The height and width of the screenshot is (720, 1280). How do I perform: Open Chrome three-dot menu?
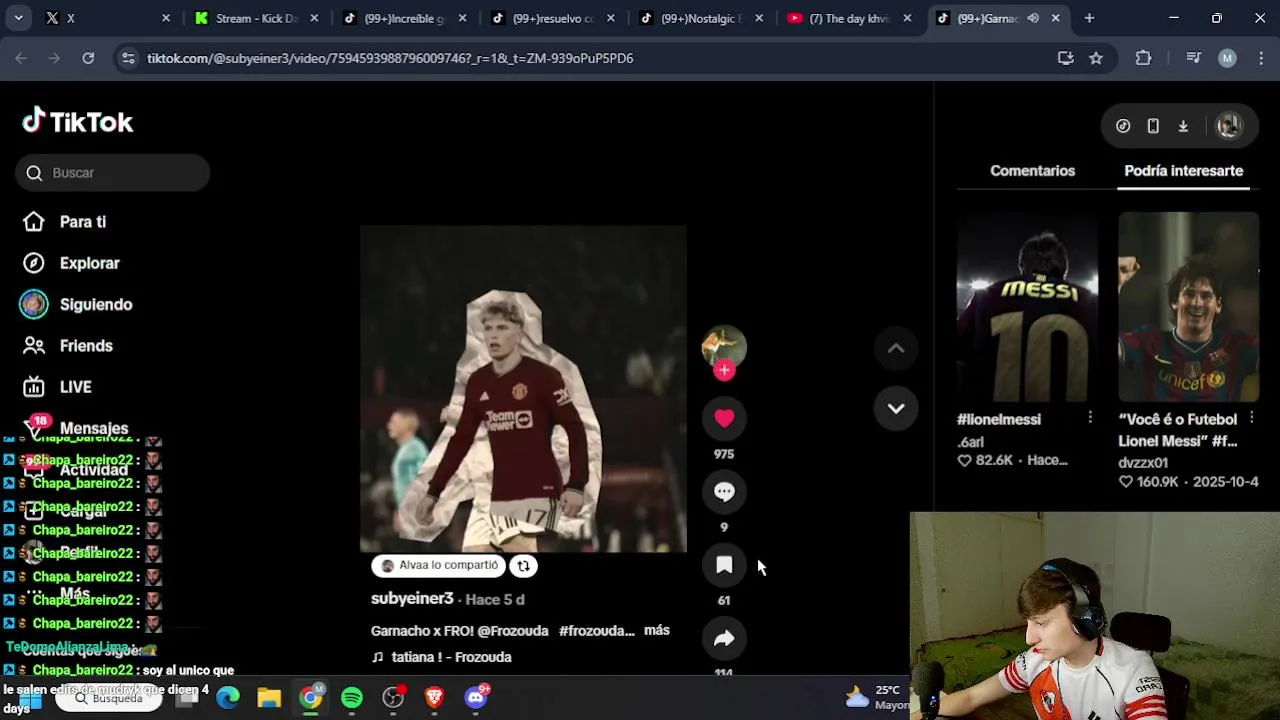pyautogui.click(x=1261, y=58)
